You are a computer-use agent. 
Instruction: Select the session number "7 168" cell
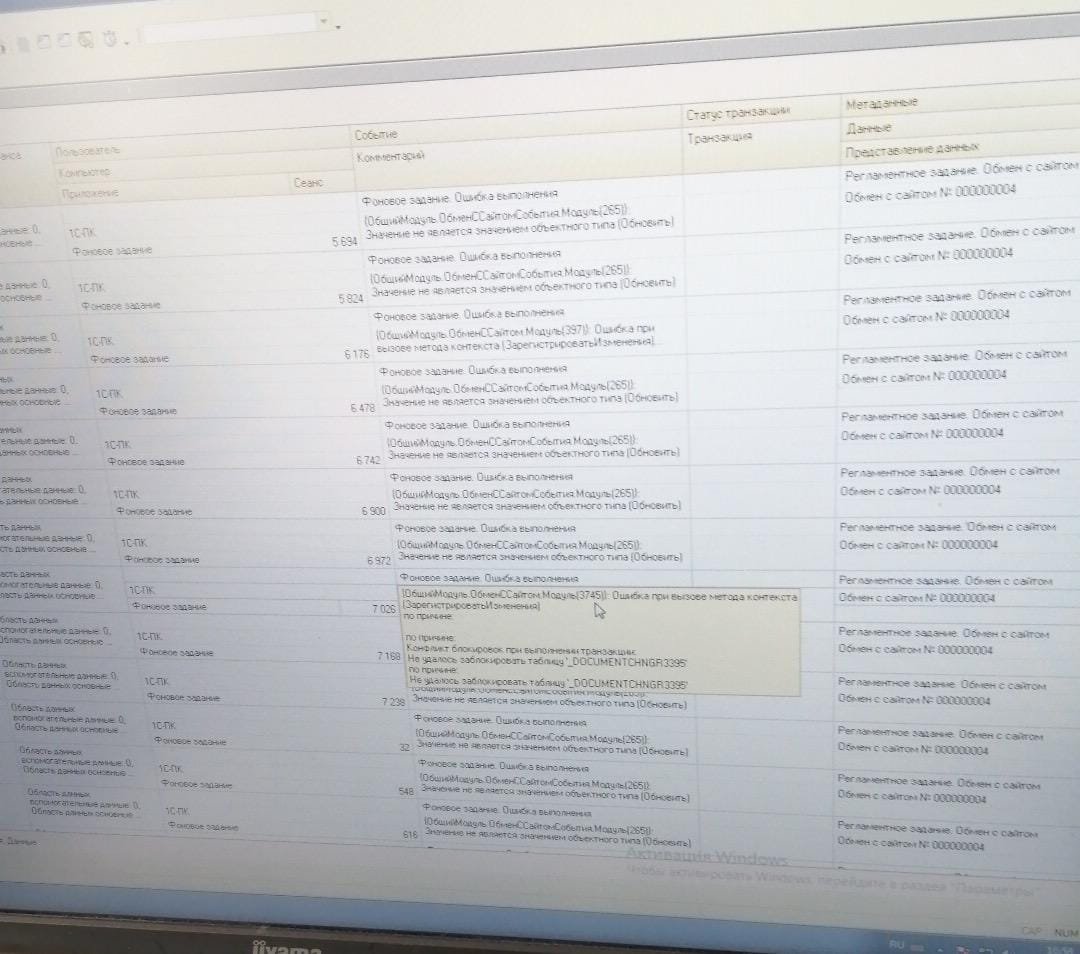point(388,656)
